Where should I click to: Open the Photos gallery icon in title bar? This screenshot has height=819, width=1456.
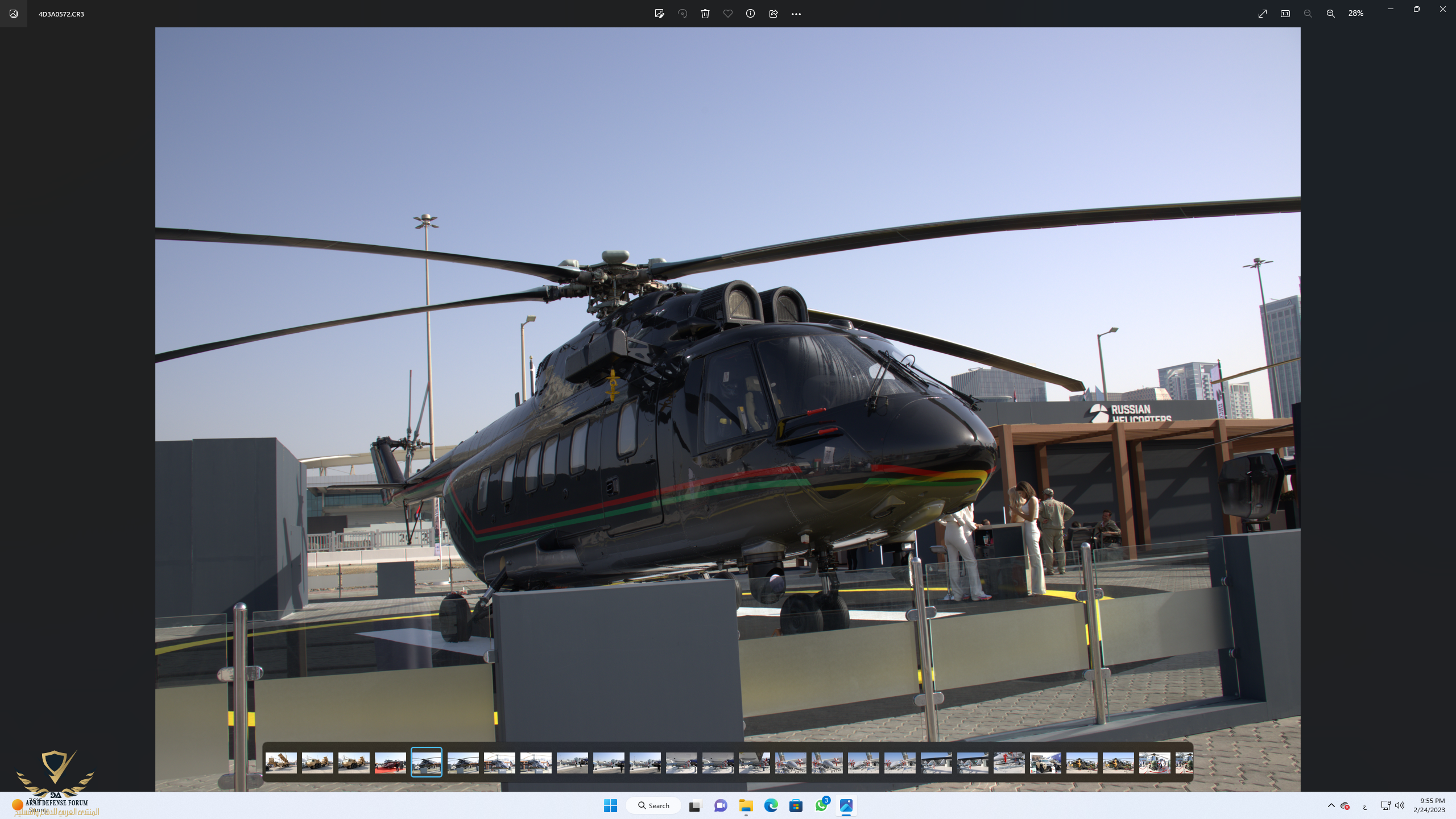pos(14,14)
